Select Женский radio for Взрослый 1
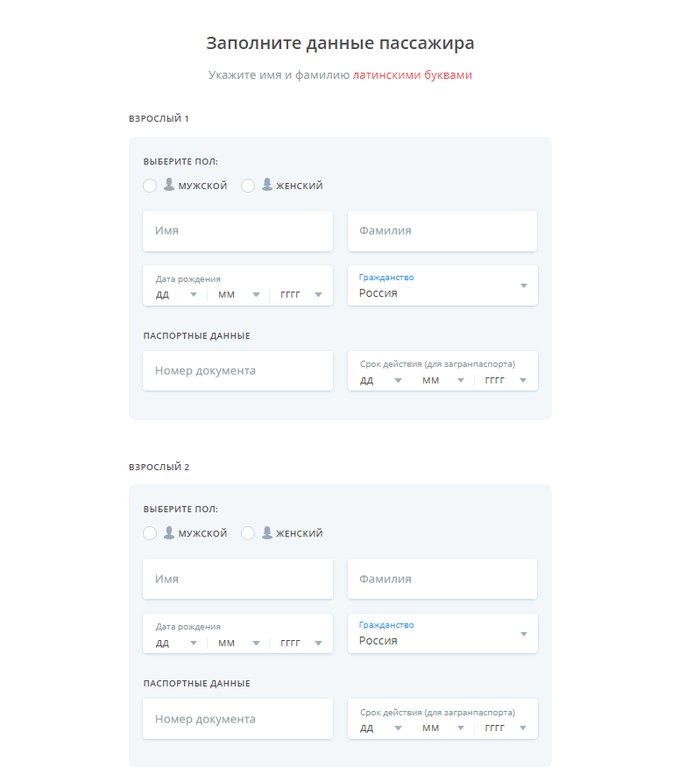This screenshot has height=767, width=700. click(248, 185)
